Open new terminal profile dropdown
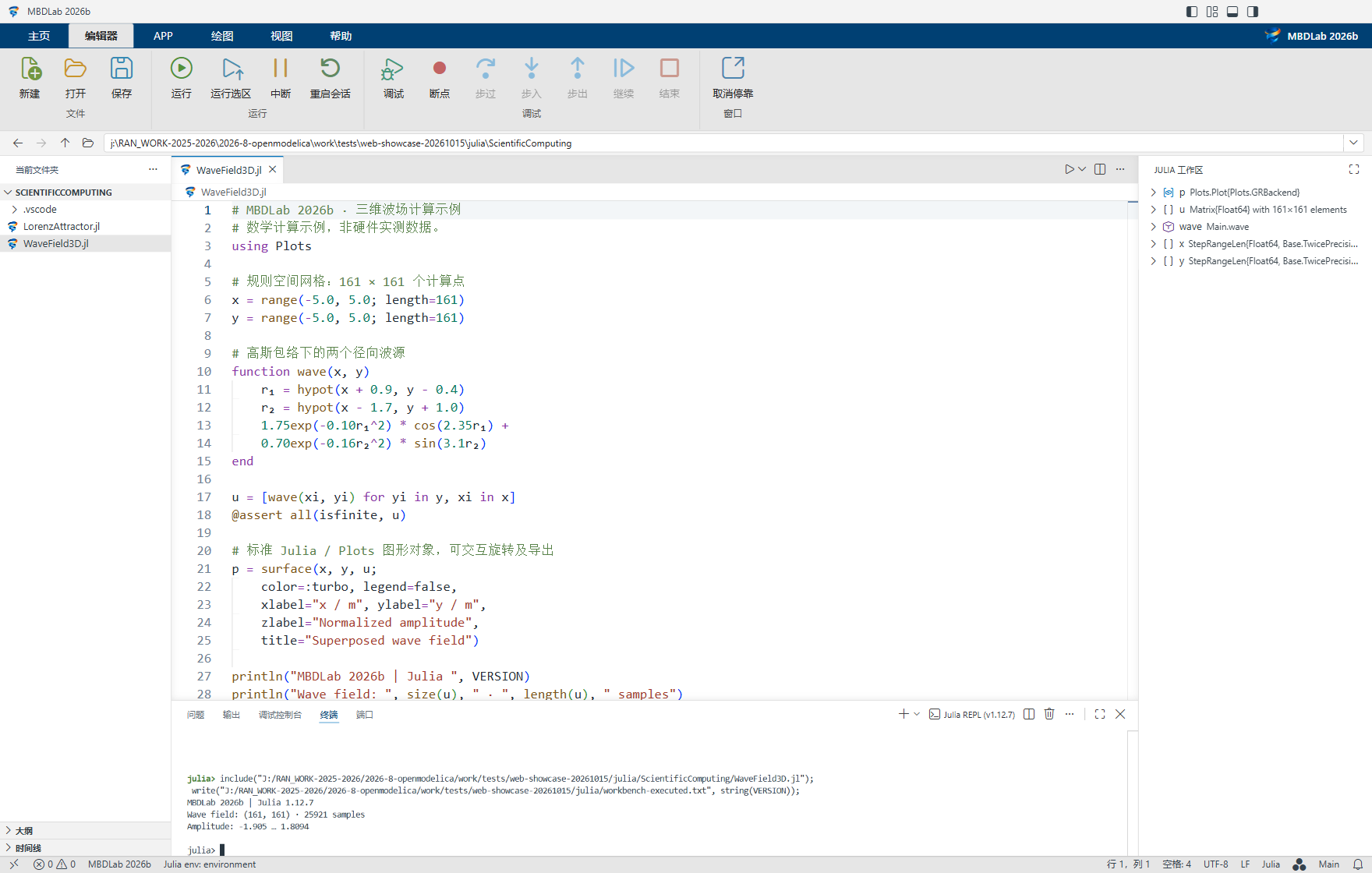 click(917, 714)
